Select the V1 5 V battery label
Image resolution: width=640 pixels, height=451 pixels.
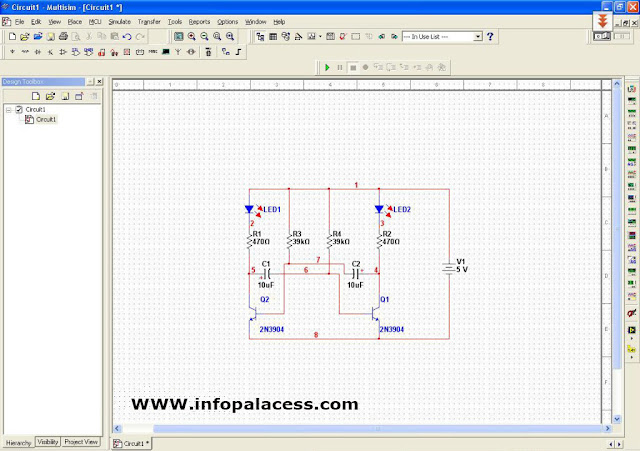462,265
